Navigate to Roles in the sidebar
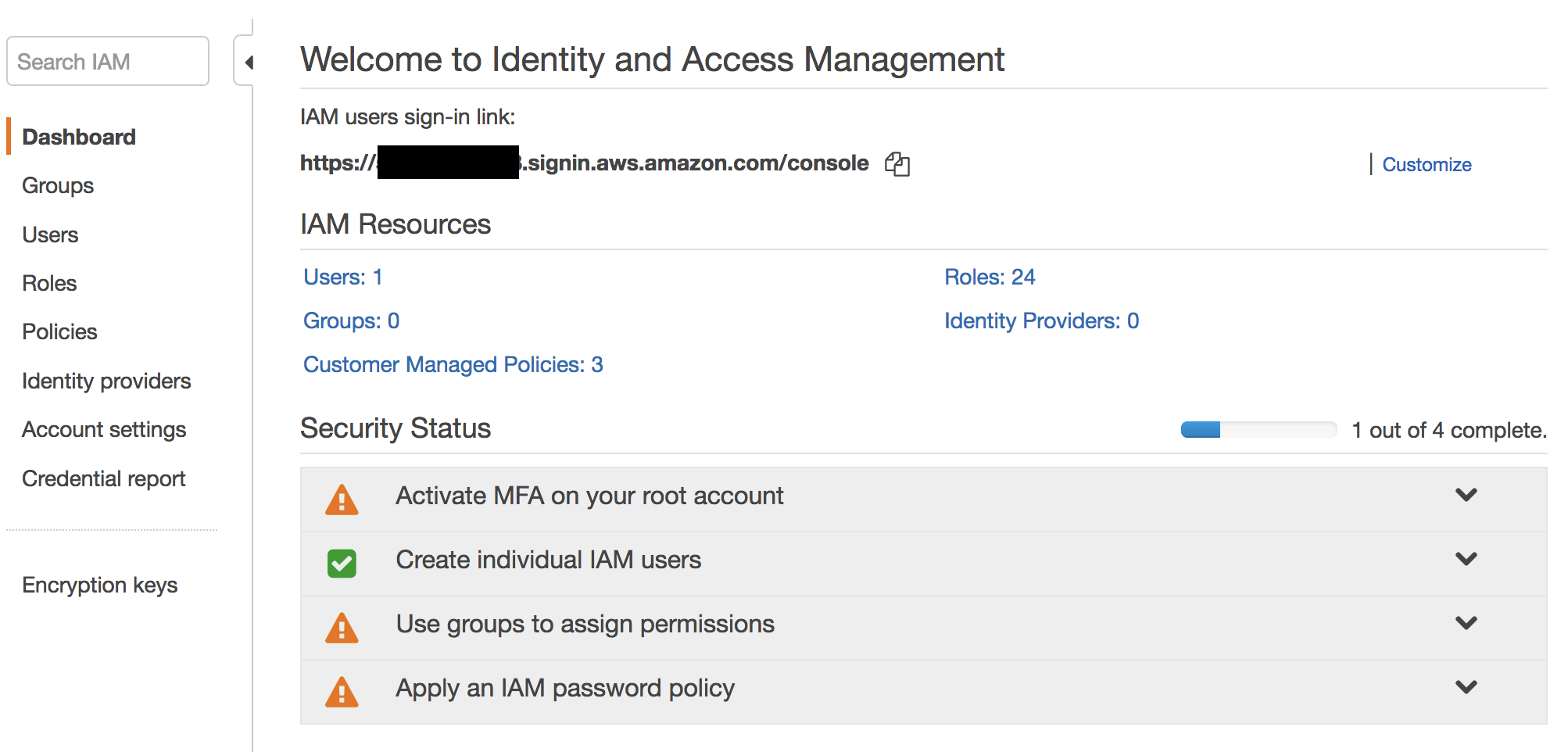Screen dimensions: 1568x752 point(49,283)
